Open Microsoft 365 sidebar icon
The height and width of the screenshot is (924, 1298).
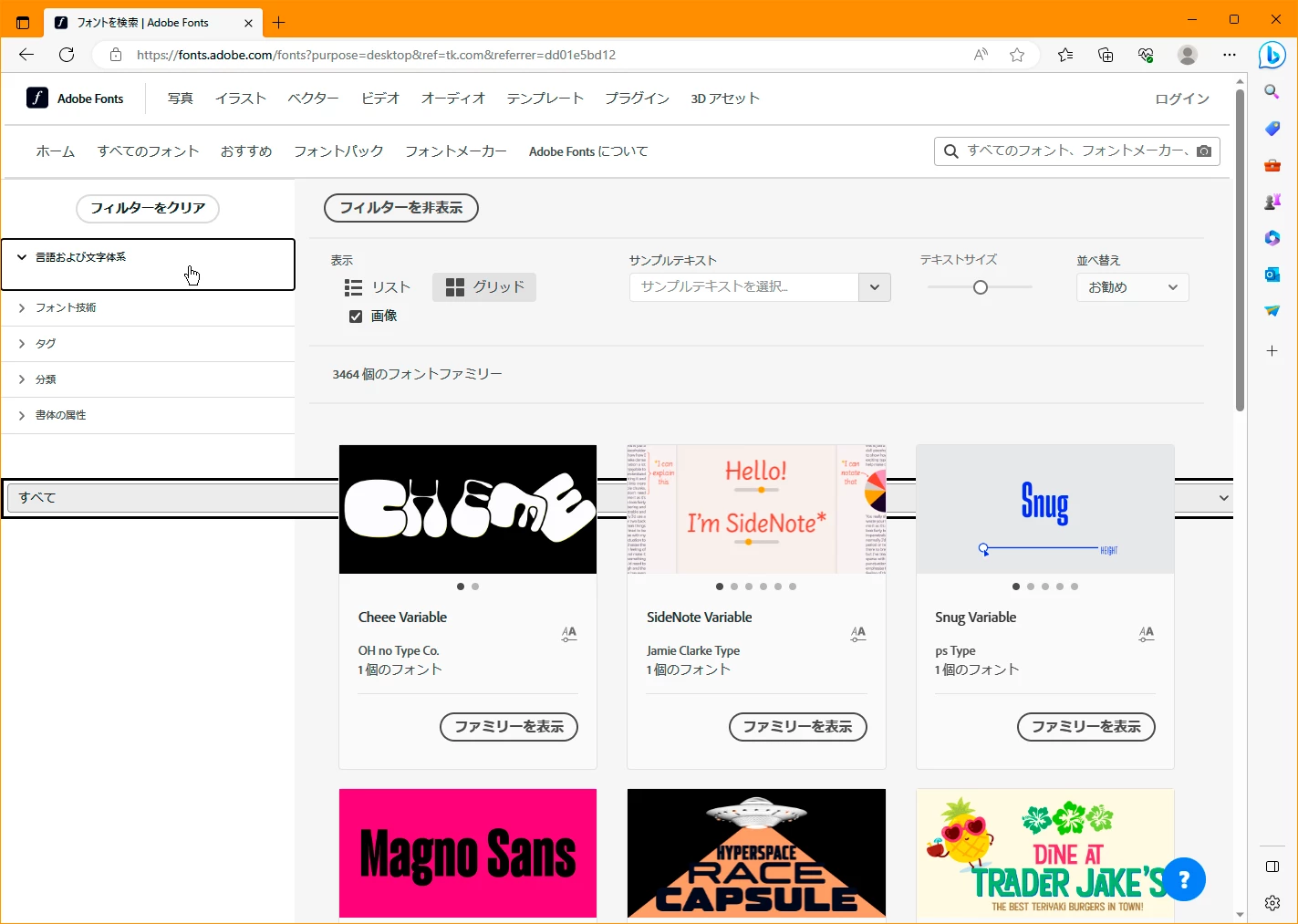click(x=1272, y=238)
